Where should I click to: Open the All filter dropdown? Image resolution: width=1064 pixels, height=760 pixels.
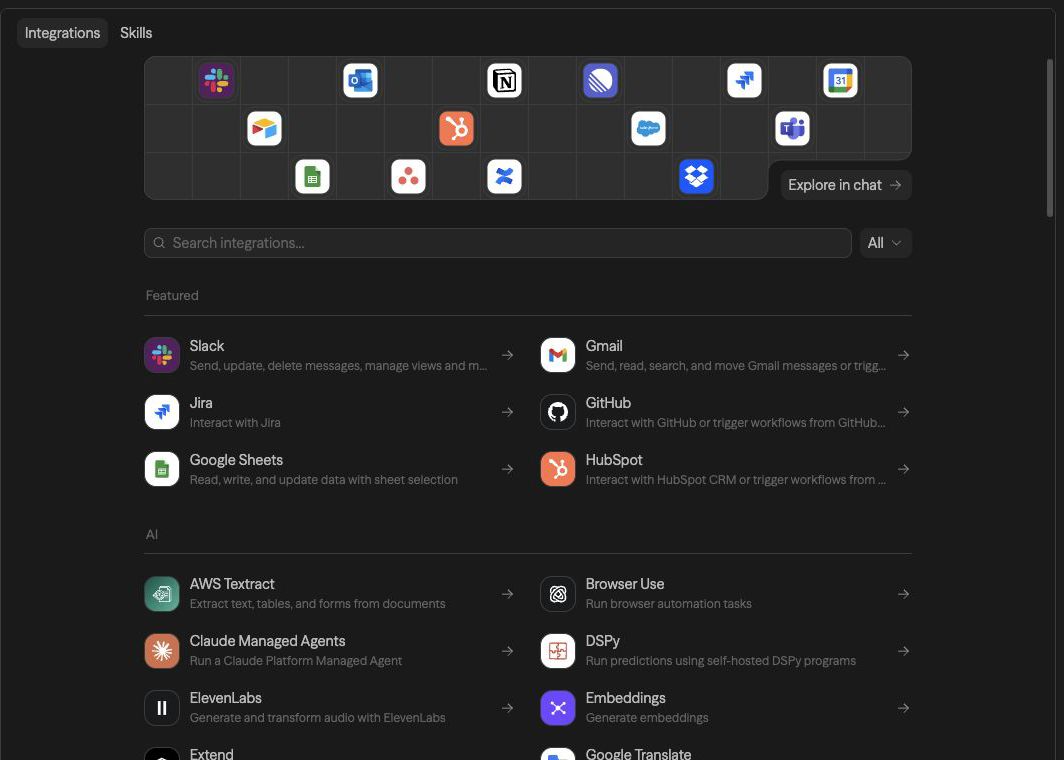tap(885, 243)
